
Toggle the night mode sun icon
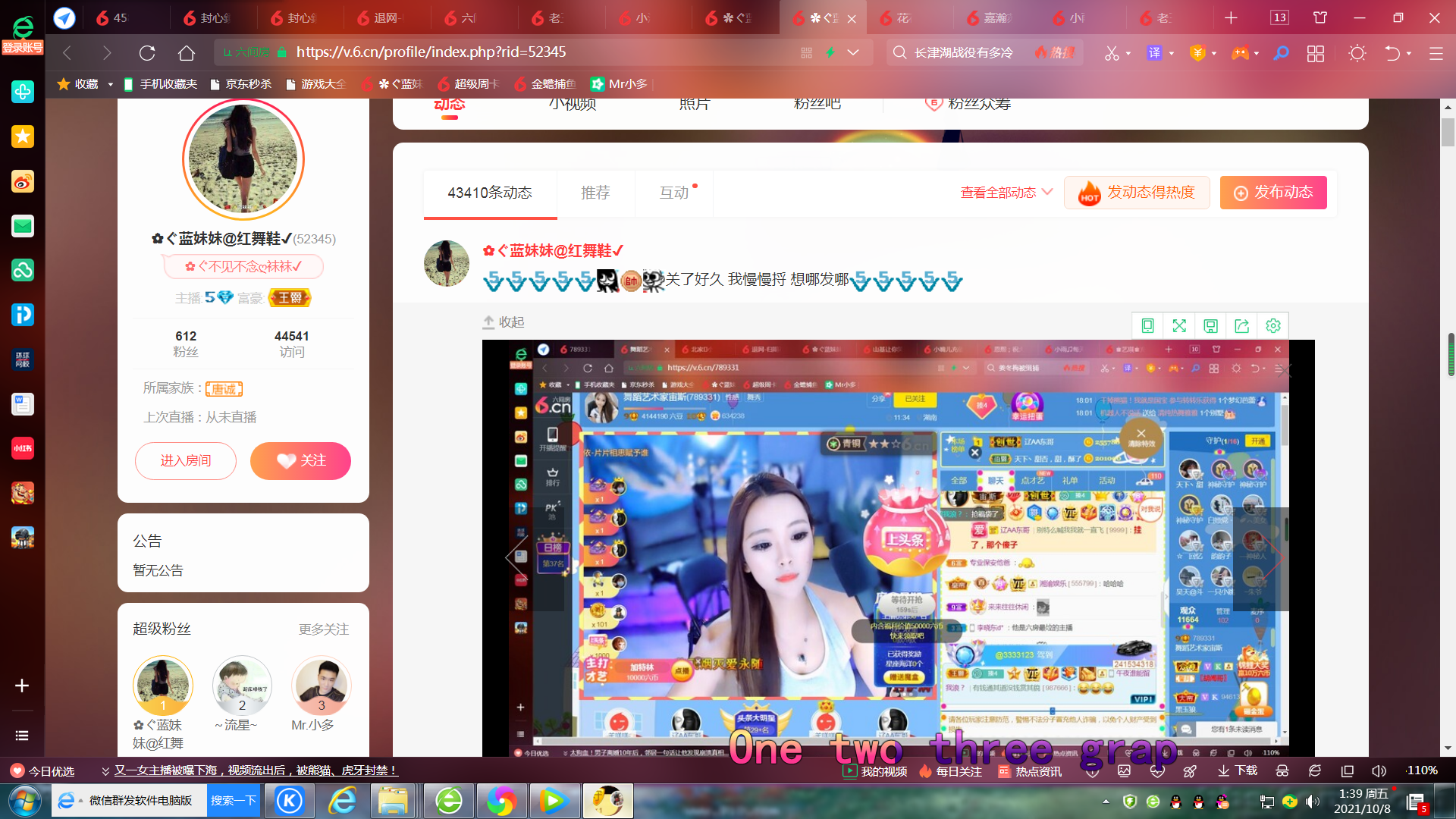point(1357,53)
